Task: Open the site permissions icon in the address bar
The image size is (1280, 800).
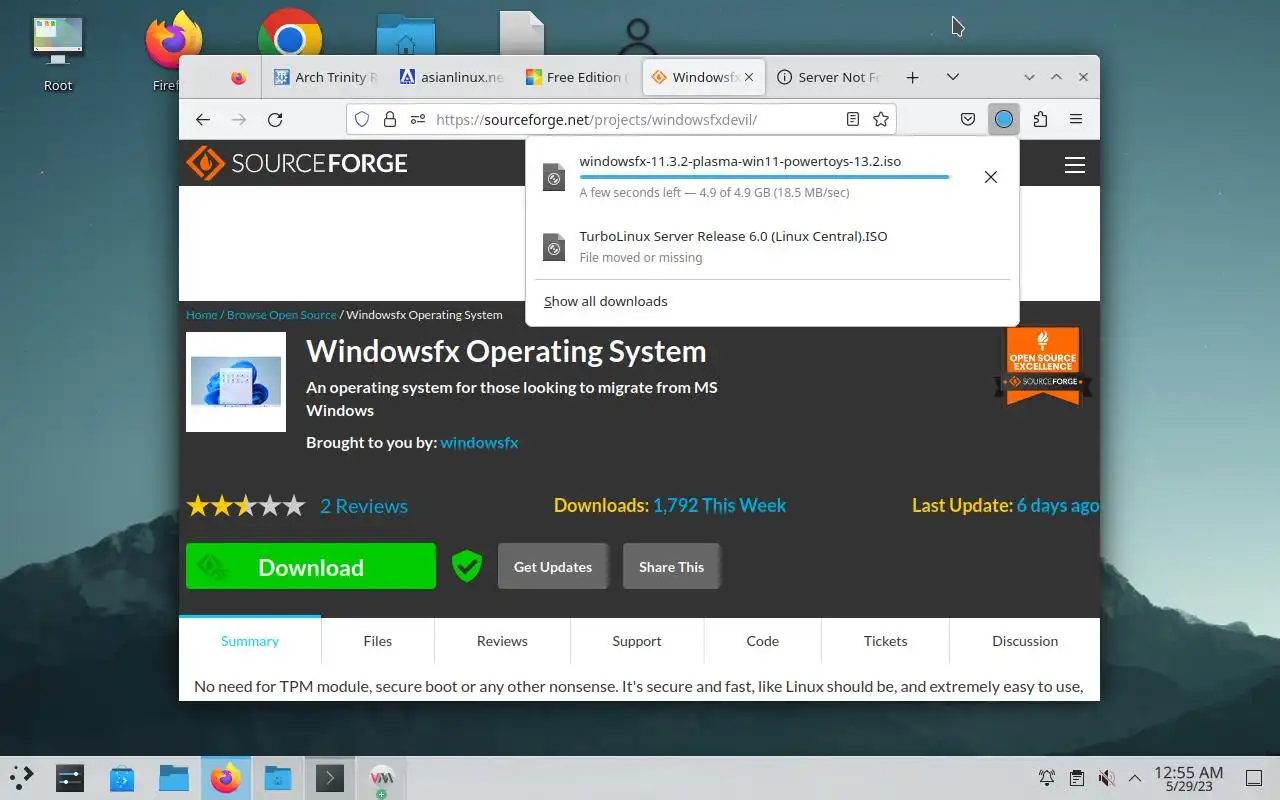Action: coord(417,119)
